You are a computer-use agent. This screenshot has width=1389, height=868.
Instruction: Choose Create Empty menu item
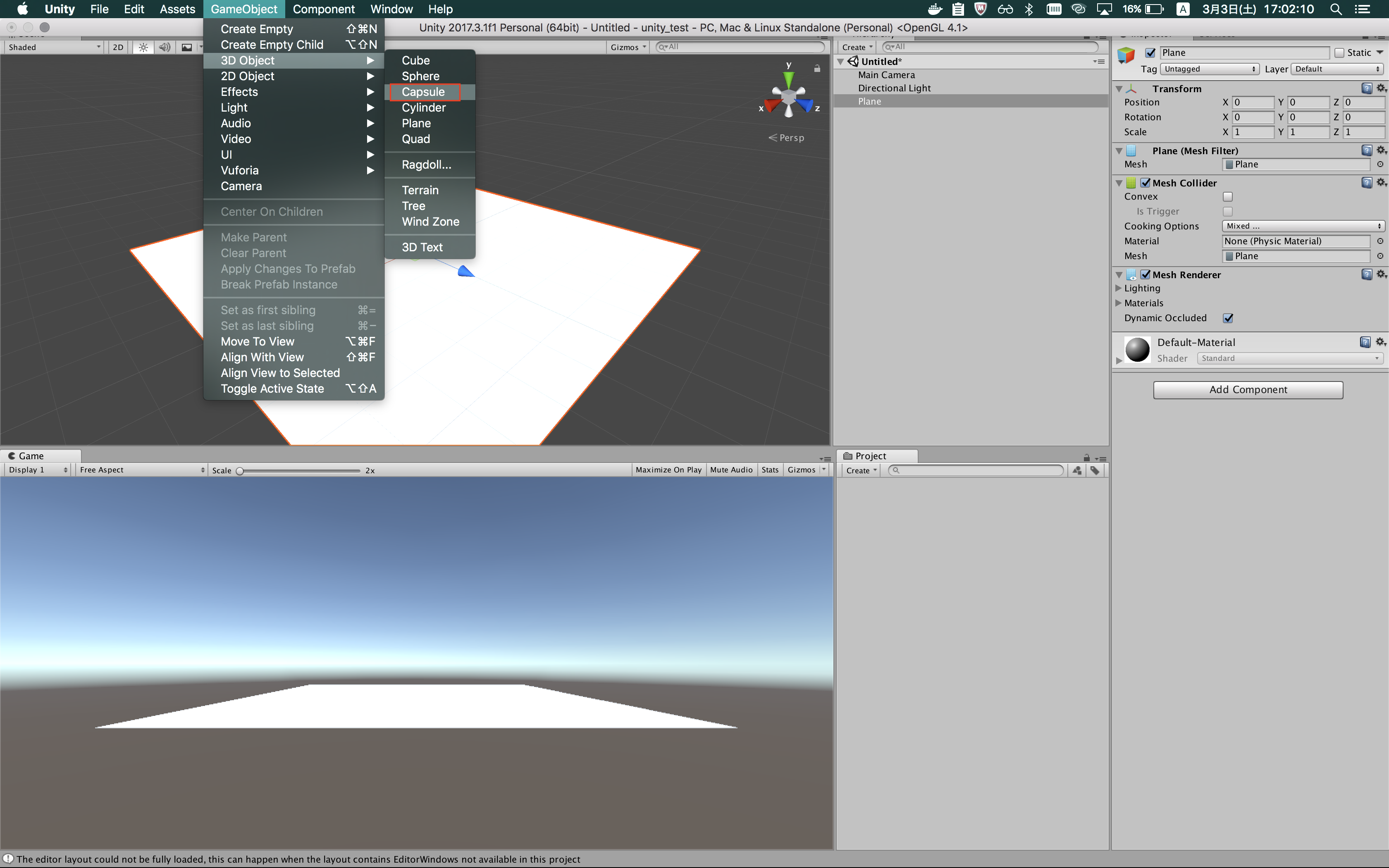click(294, 29)
